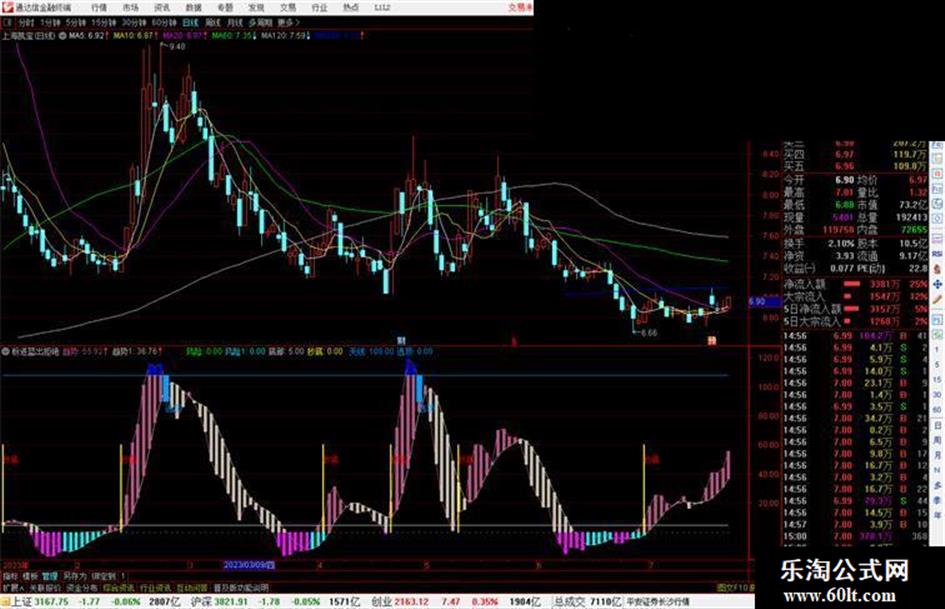Click the 9.40 high price label

pos(177,46)
